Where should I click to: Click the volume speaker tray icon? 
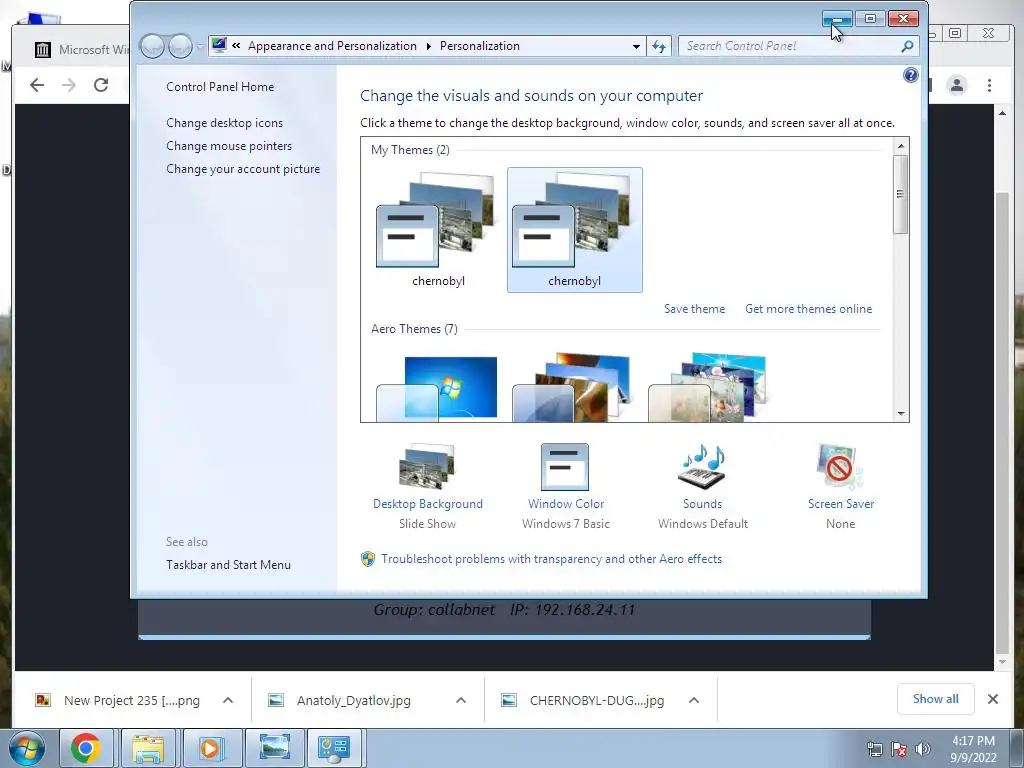[923, 748]
